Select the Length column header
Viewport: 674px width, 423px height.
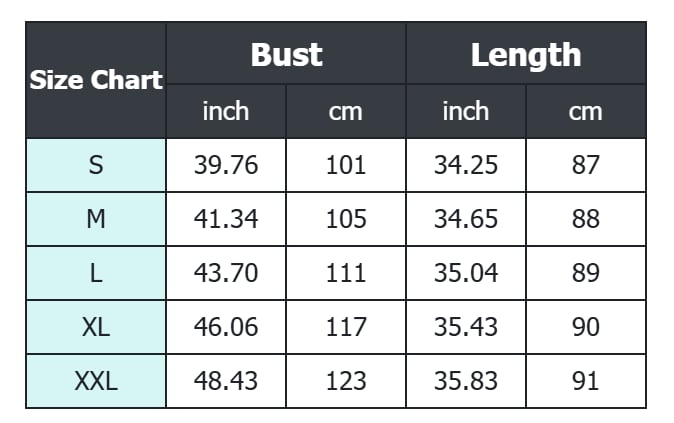[526, 54]
